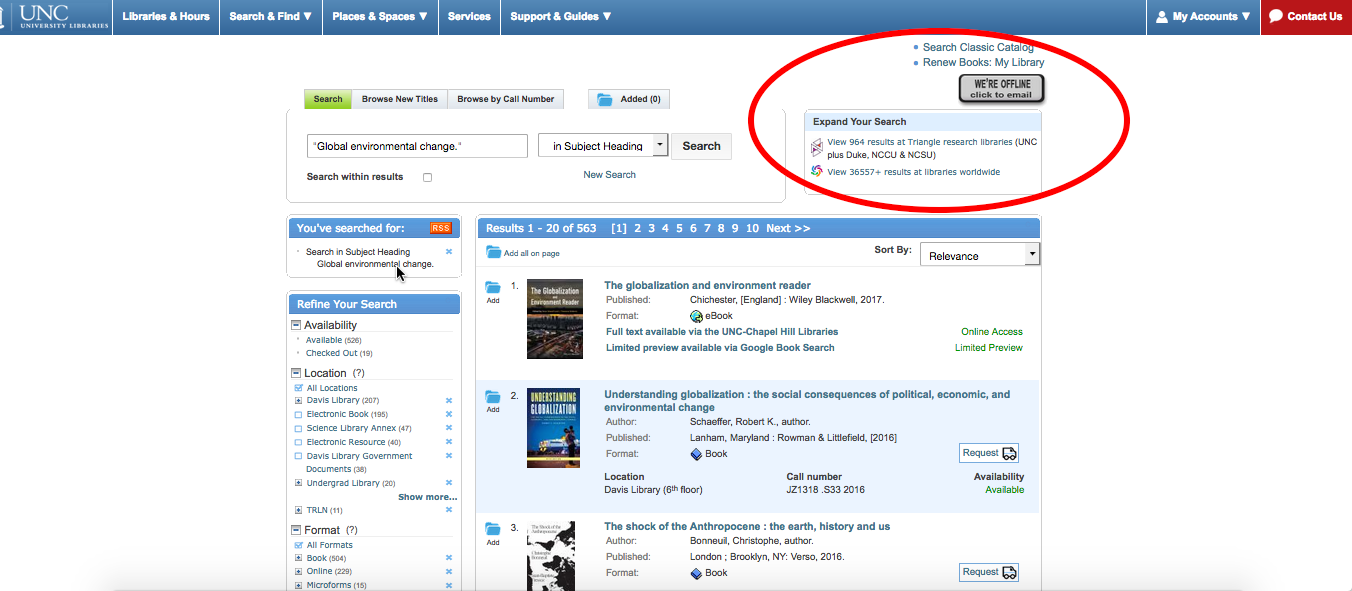Click the Book icon for Shock of the Anthropocene
1352x591 pixels.
pos(696,573)
